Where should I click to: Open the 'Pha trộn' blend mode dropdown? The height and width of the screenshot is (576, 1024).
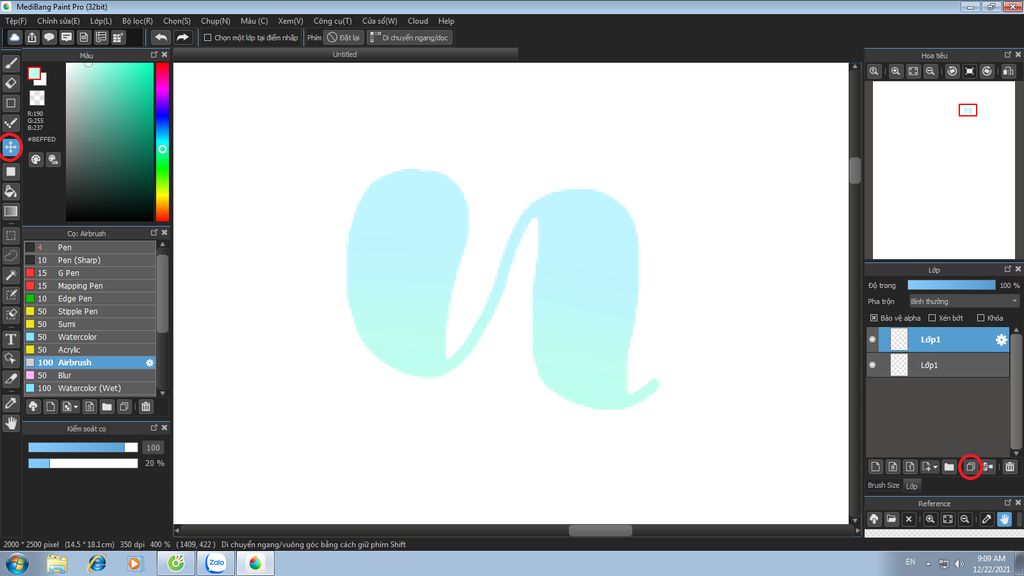(x=964, y=301)
